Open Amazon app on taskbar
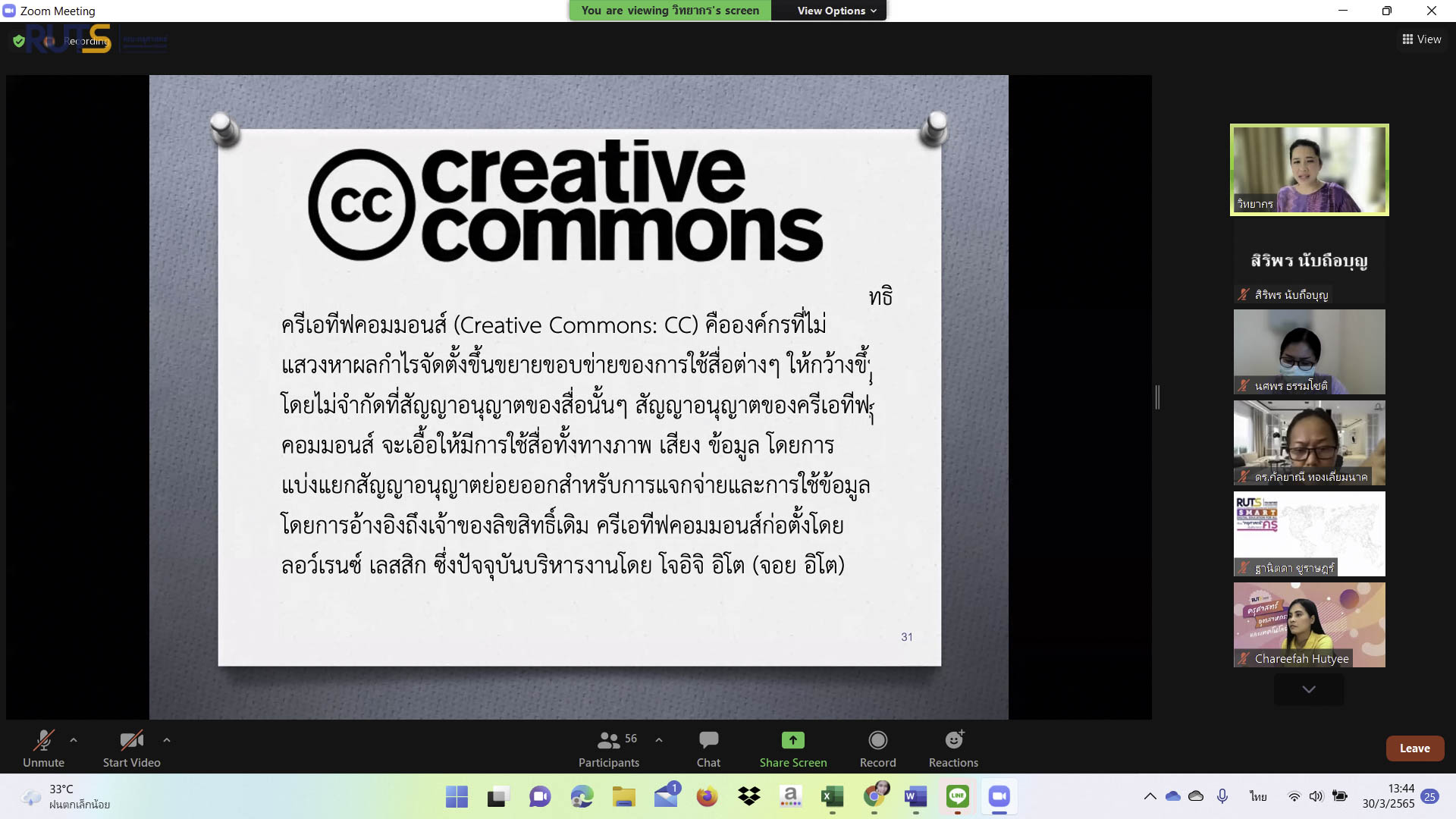The width and height of the screenshot is (1456, 819). [x=790, y=797]
